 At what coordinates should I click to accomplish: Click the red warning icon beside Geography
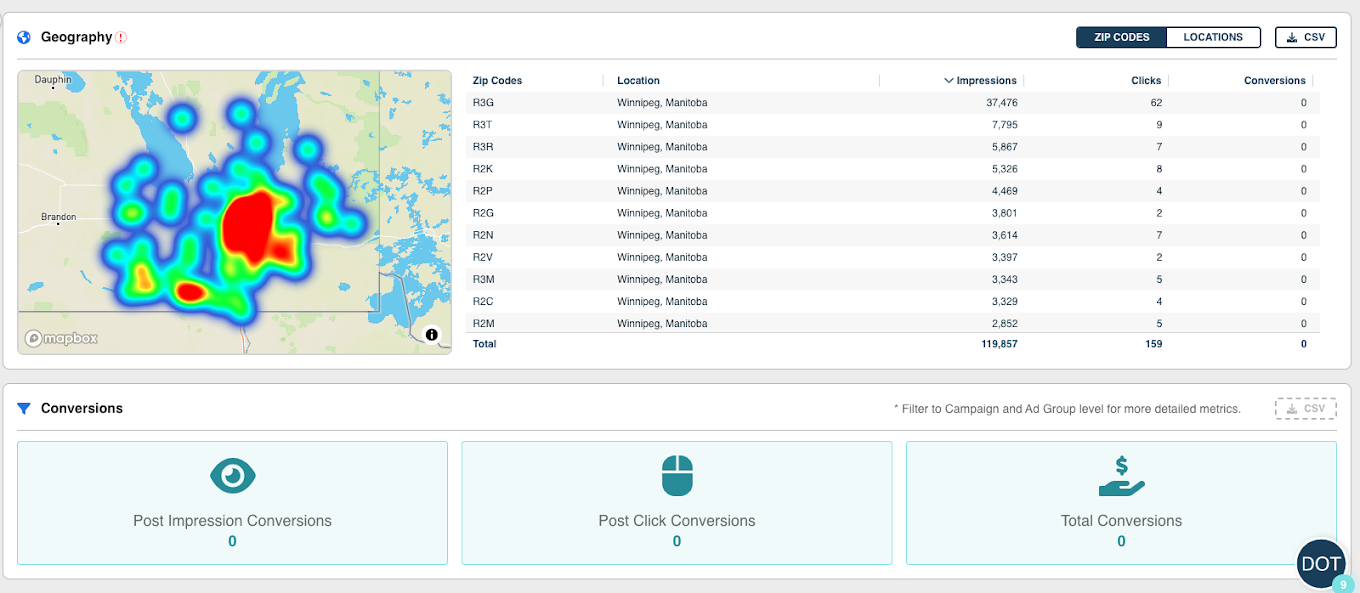tap(121, 38)
